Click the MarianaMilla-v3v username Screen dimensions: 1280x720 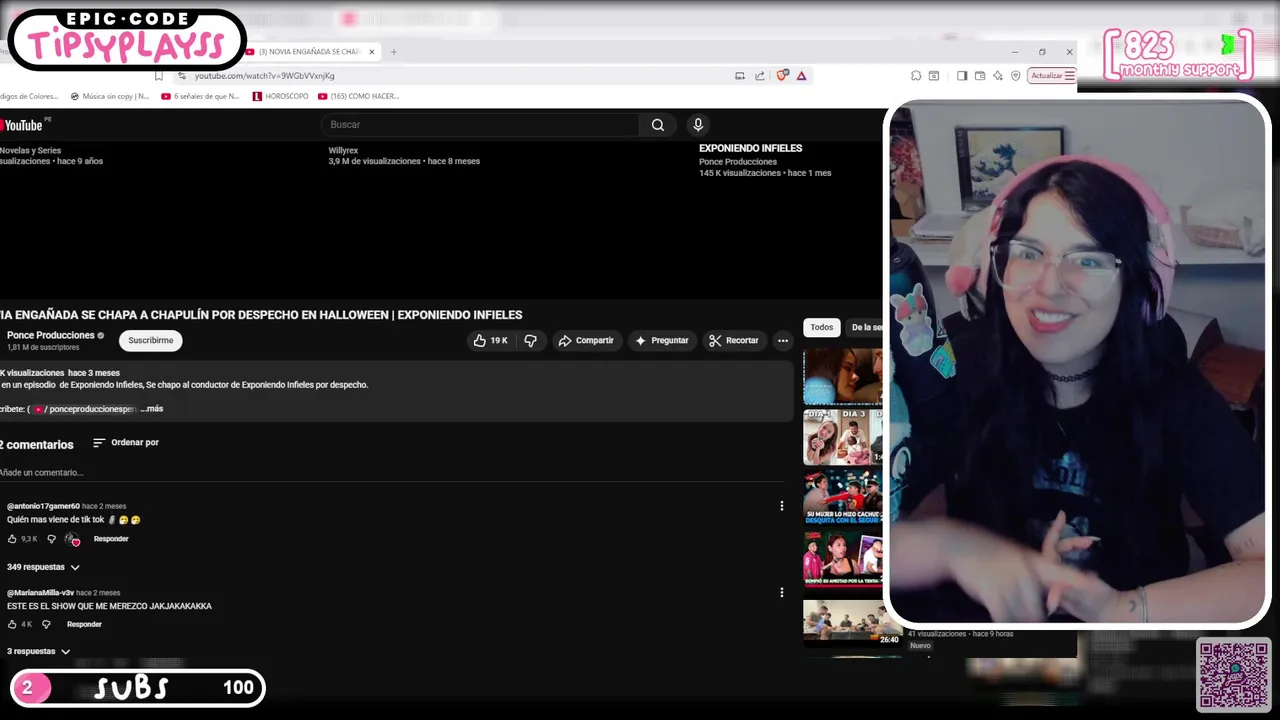click(40, 593)
